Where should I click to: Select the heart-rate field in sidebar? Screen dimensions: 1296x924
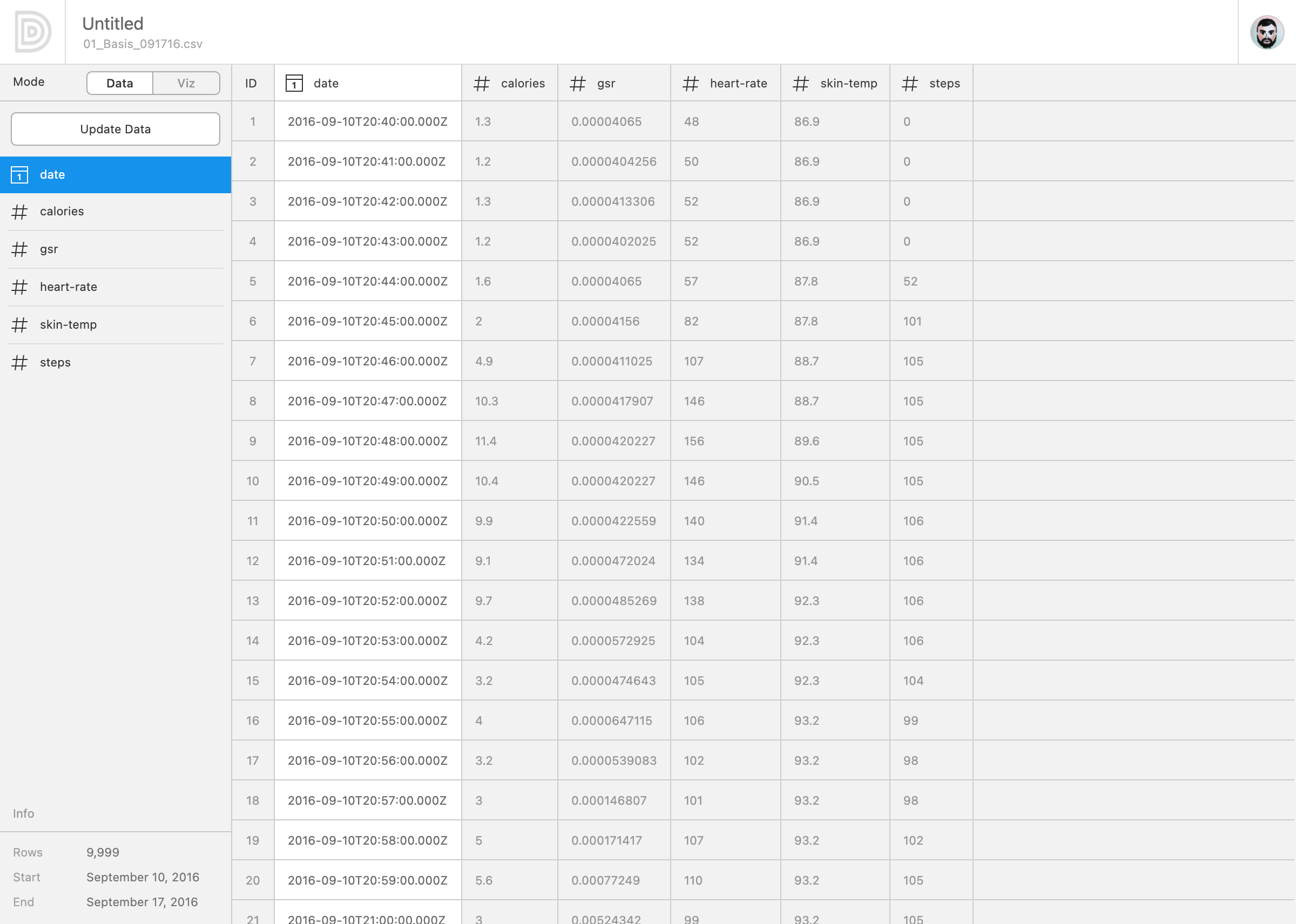tap(116, 287)
